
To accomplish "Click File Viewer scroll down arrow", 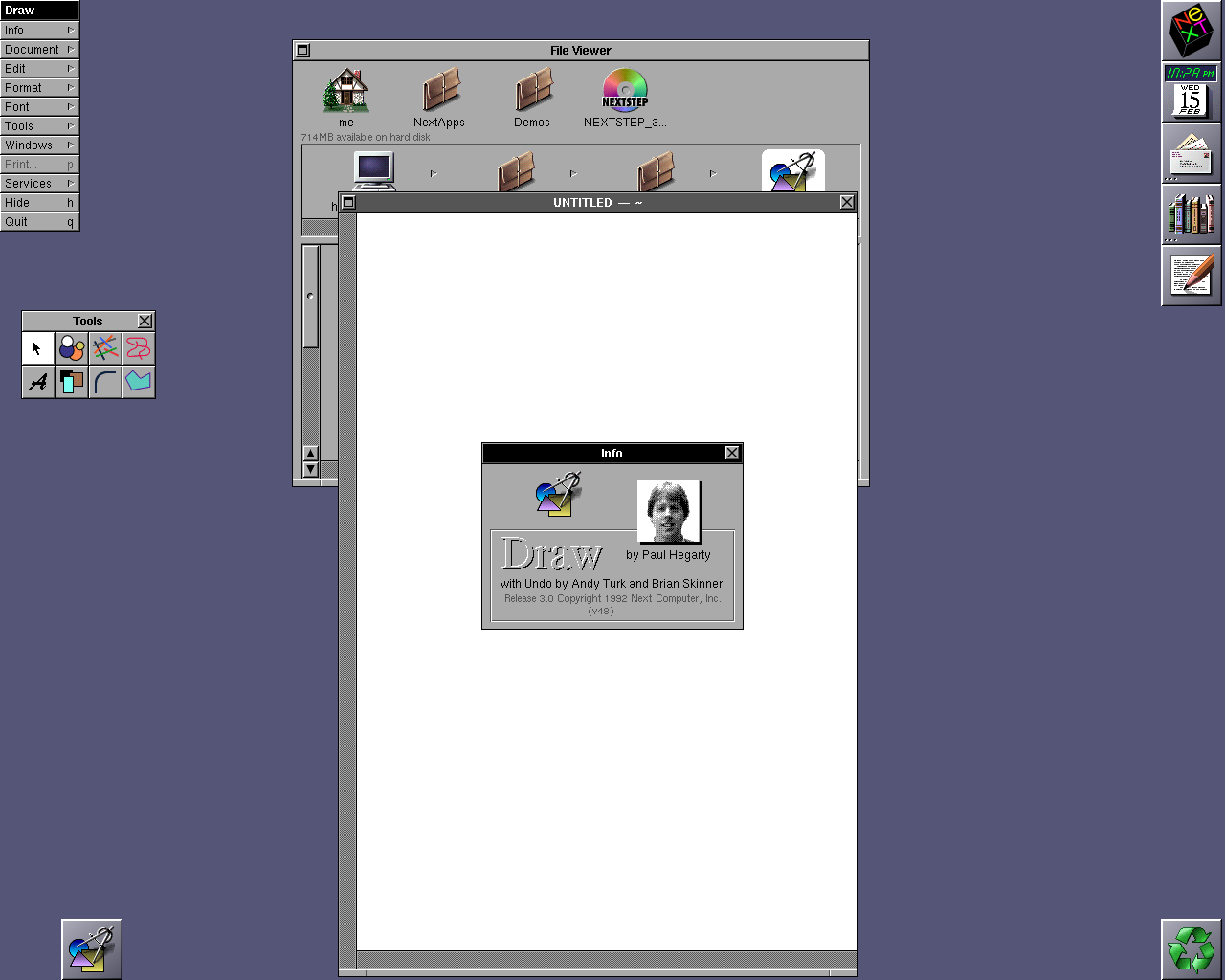I will (310, 469).
